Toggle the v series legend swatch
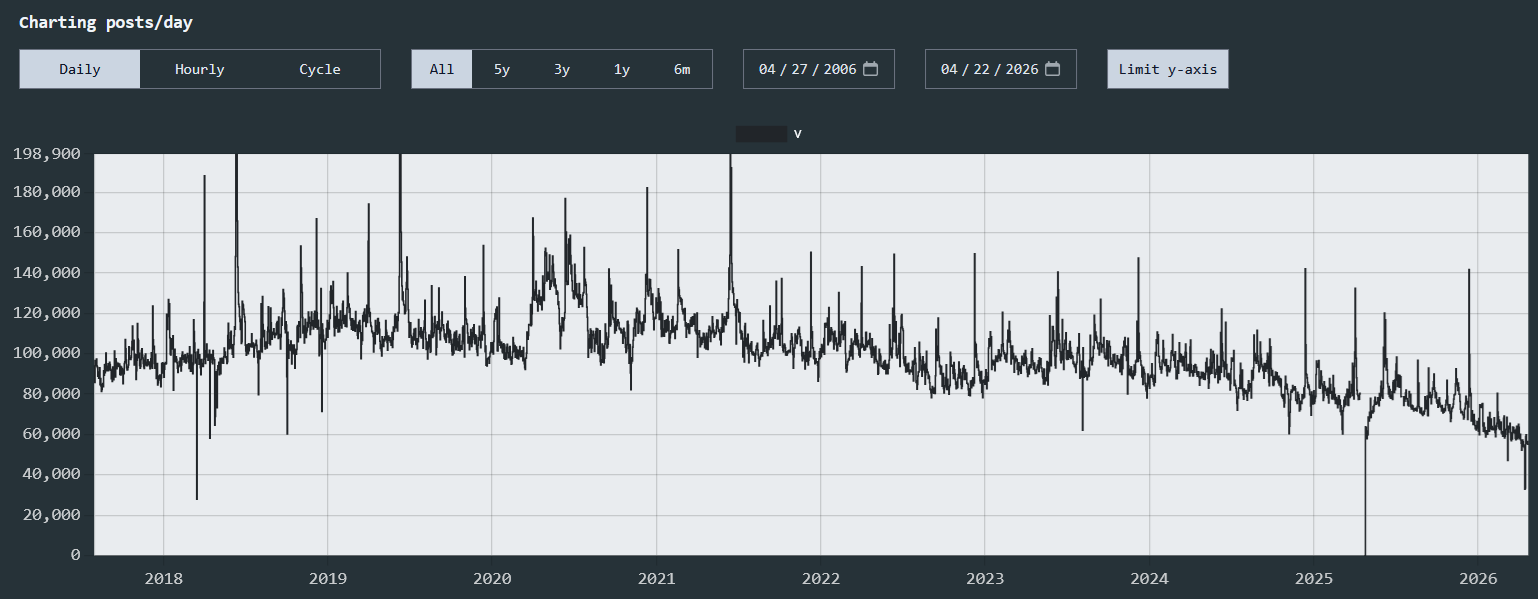The width and height of the screenshot is (1538, 599). click(761, 134)
